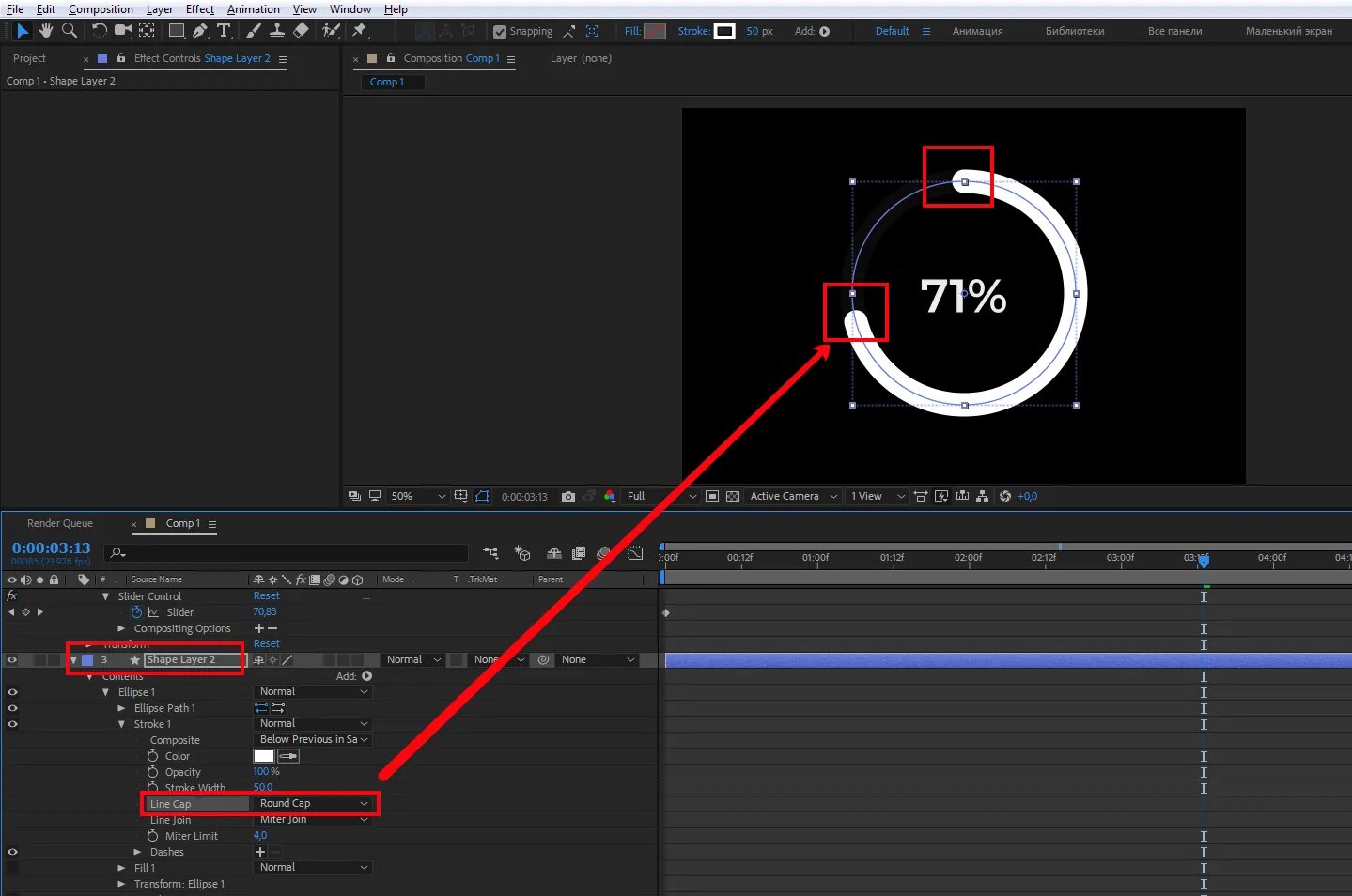
Task: Toggle the Stroke Color stopwatch
Action: tap(152, 756)
